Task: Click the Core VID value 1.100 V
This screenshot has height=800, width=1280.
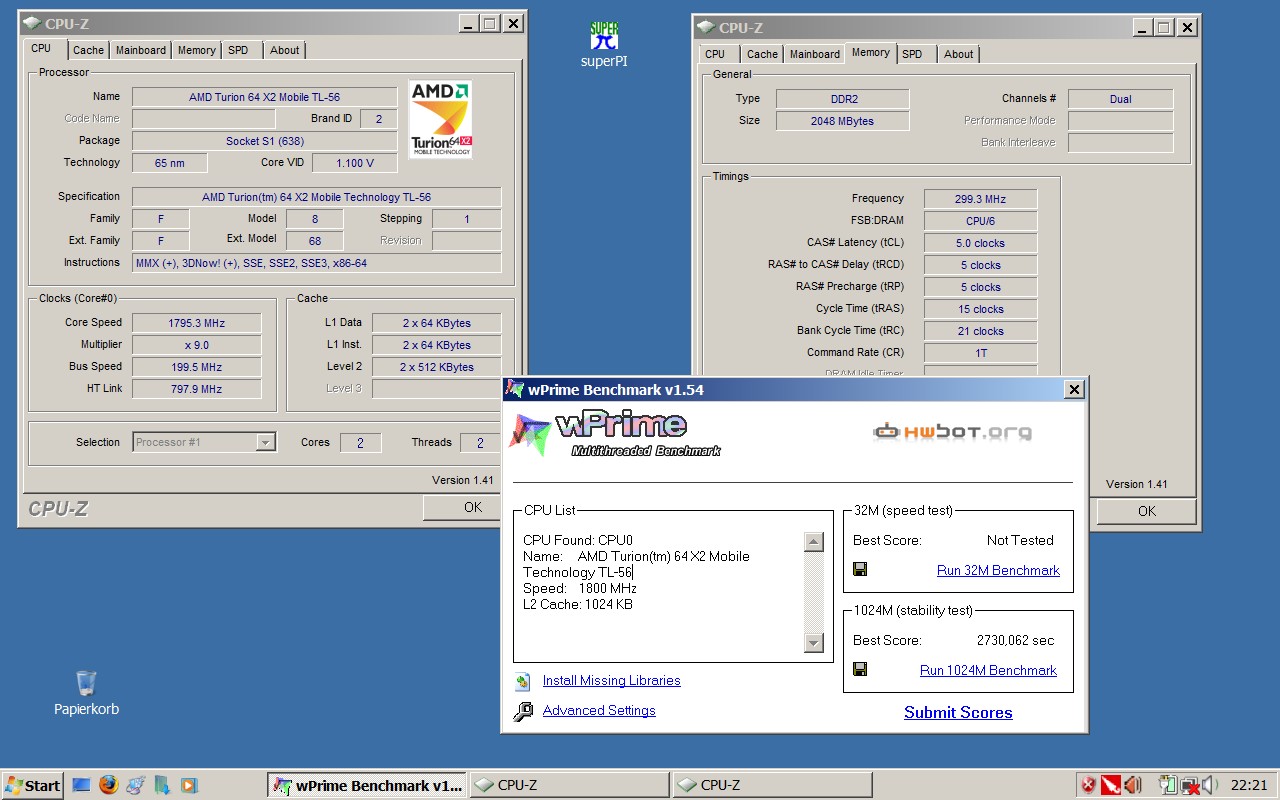Action: tap(355, 163)
